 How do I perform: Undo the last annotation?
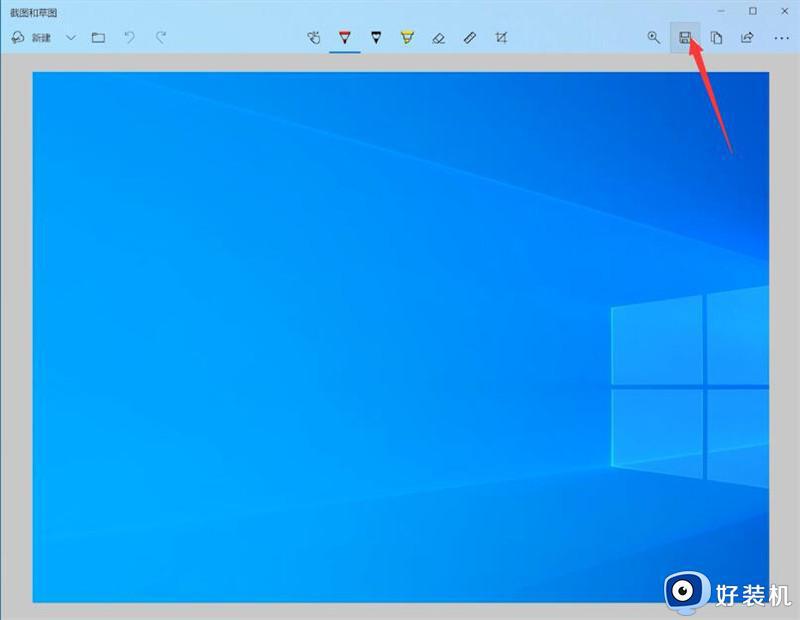coord(127,38)
